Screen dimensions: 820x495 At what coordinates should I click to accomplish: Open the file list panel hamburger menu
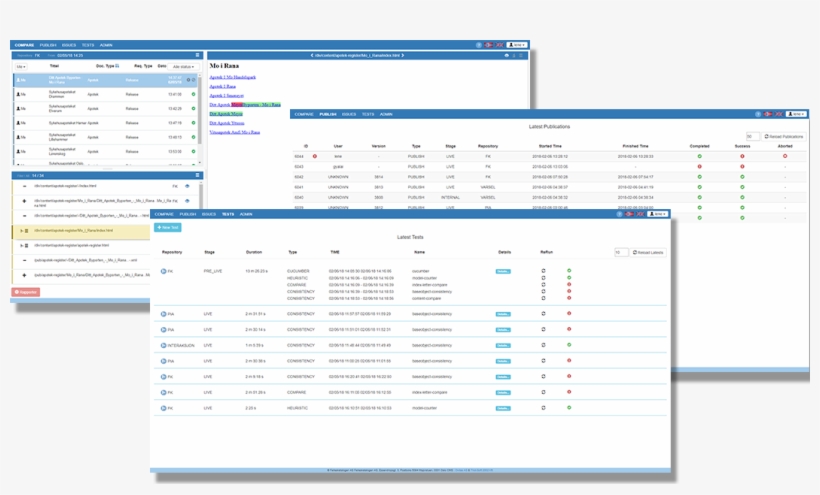coord(197,175)
